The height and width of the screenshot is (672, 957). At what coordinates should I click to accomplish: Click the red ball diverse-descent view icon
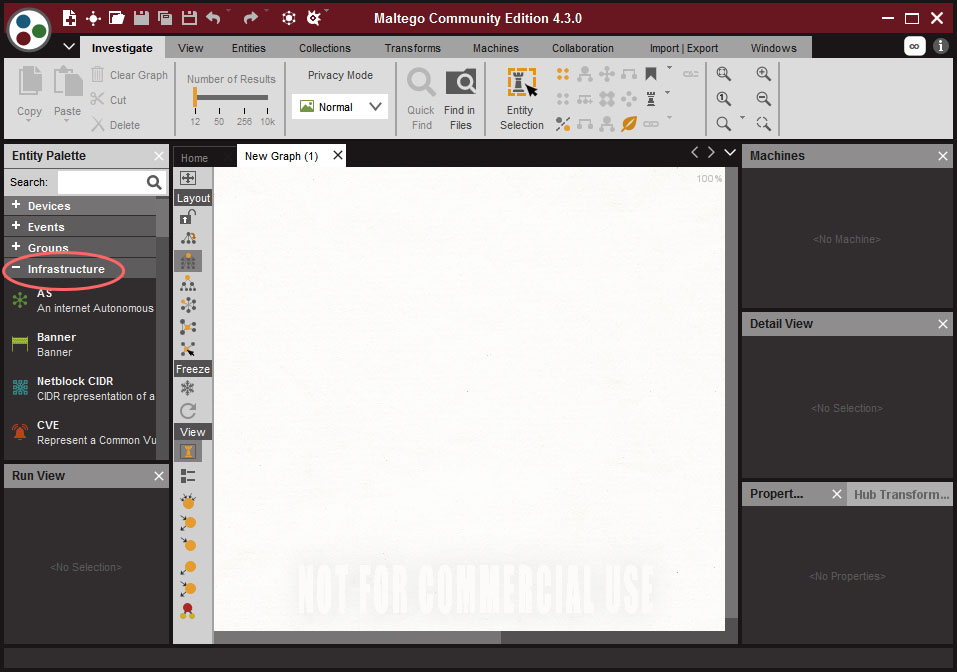pyautogui.click(x=187, y=610)
